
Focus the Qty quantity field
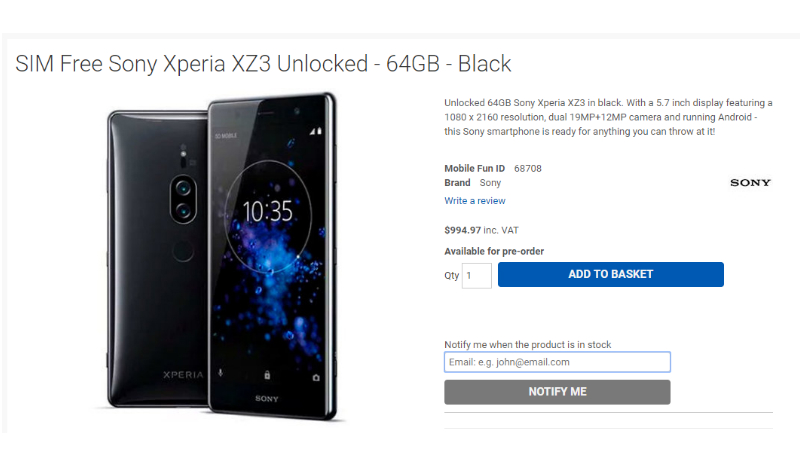tap(477, 275)
